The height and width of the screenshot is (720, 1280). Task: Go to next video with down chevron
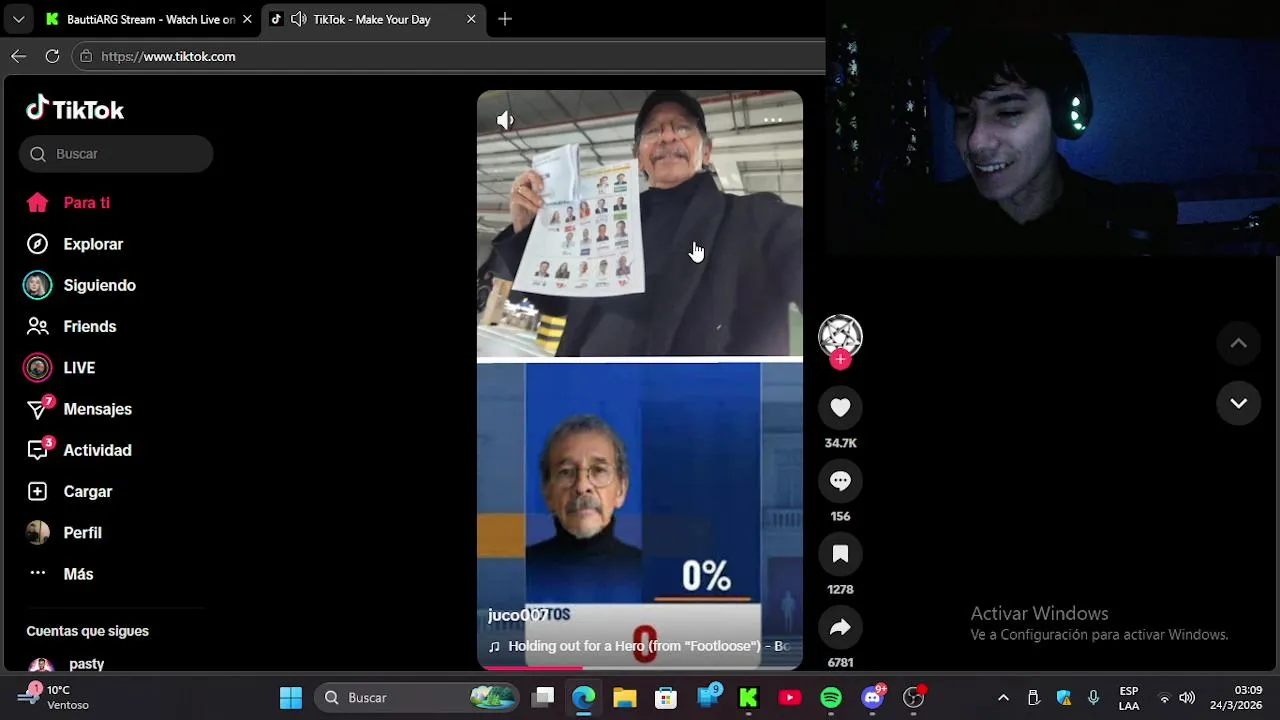(1238, 403)
